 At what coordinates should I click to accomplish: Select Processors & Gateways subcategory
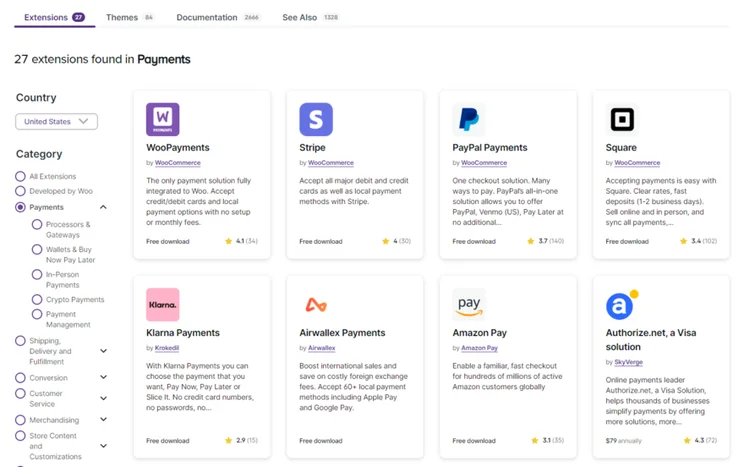tap(37, 224)
